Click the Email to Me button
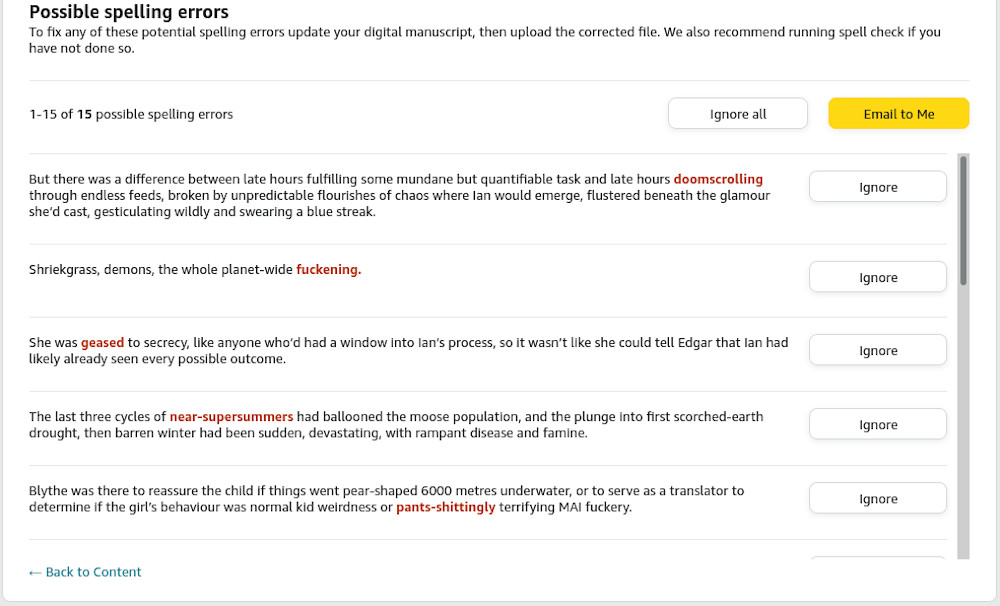 [899, 114]
